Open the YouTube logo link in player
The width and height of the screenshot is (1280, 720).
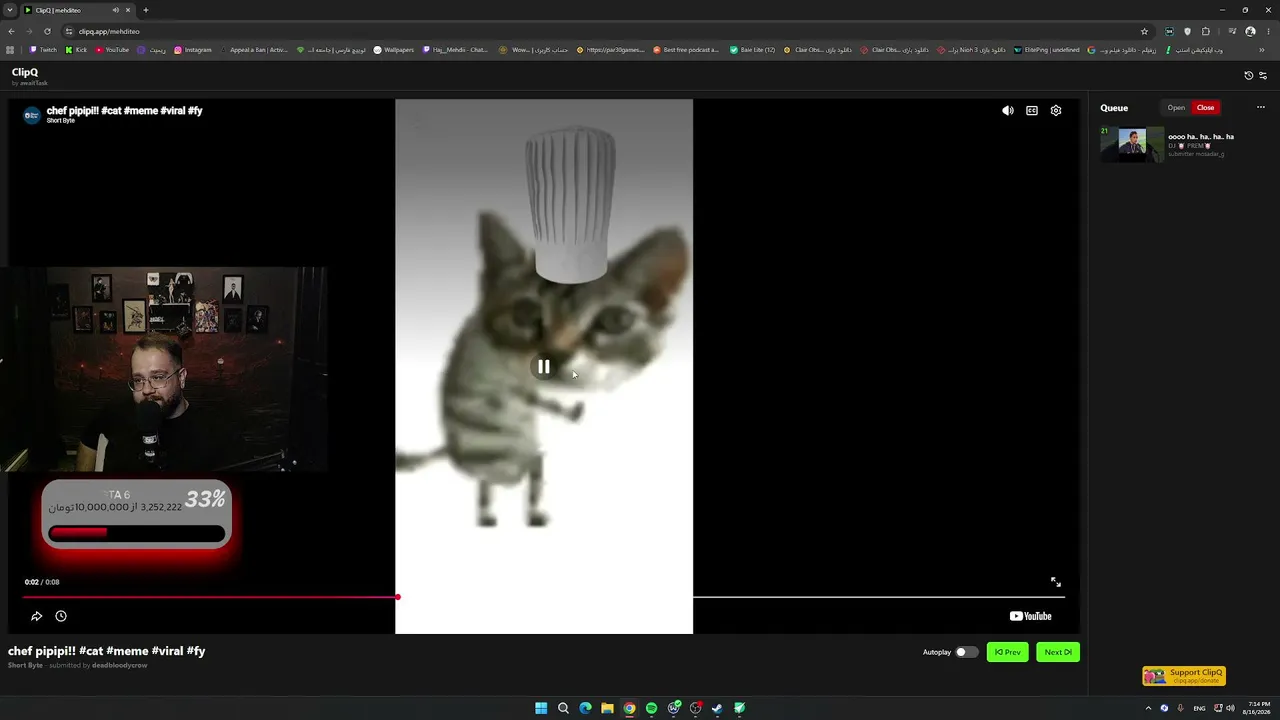click(1031, 617)
